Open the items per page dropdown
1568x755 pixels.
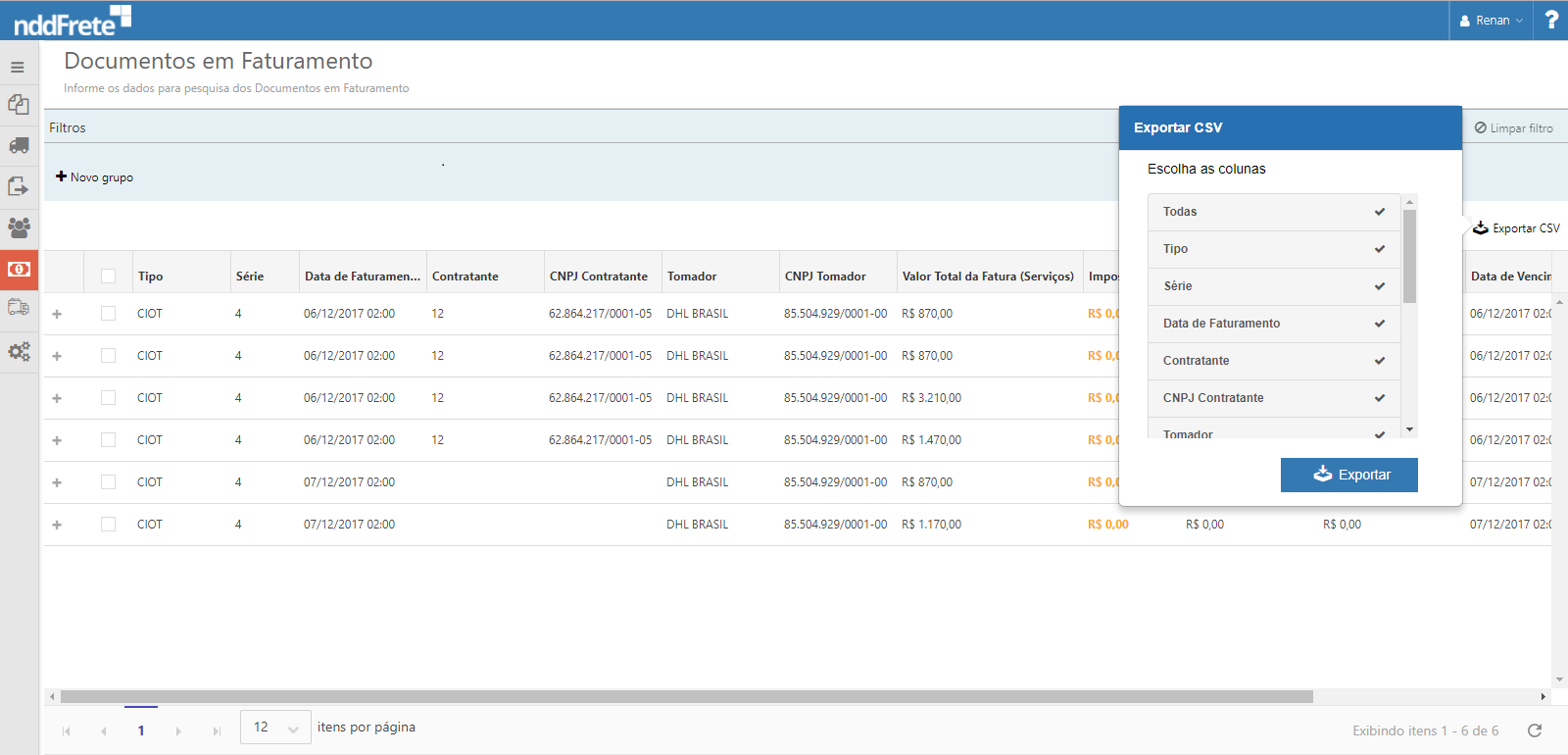point(275,728)
